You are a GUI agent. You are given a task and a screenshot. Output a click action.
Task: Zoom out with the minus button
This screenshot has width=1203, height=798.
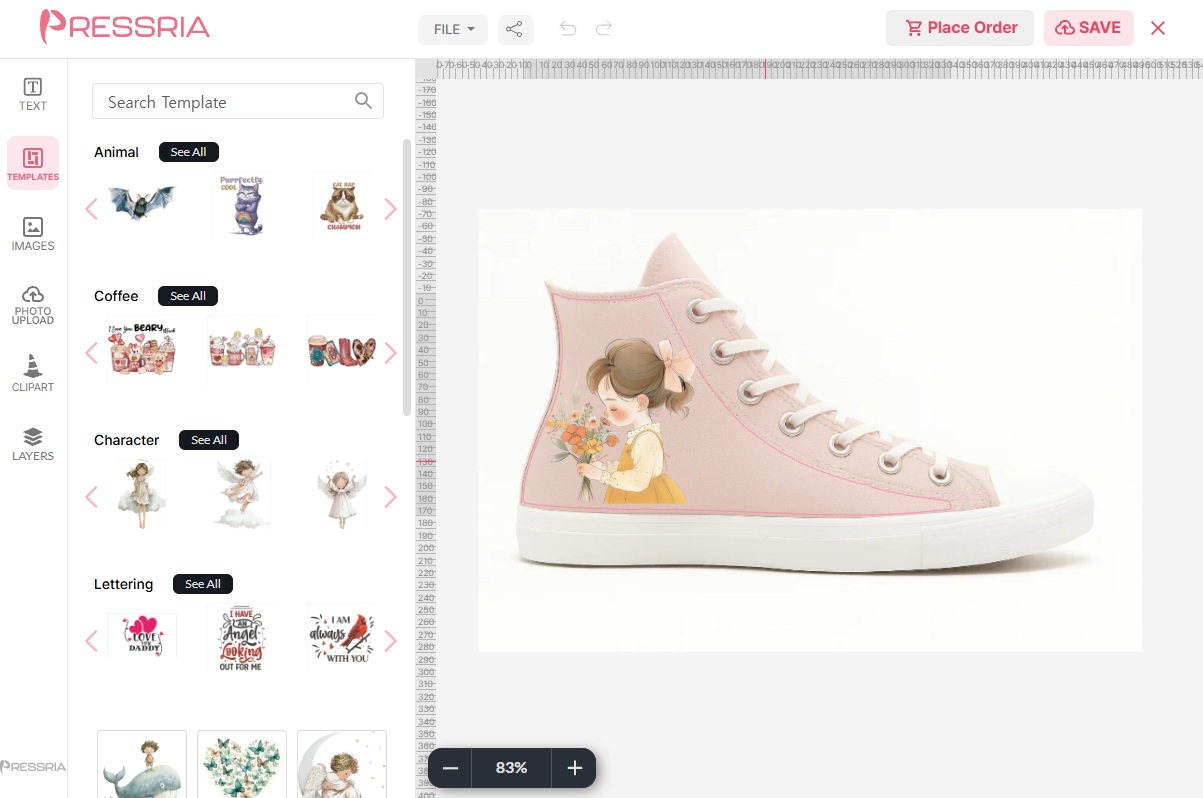tap(450, 768)
